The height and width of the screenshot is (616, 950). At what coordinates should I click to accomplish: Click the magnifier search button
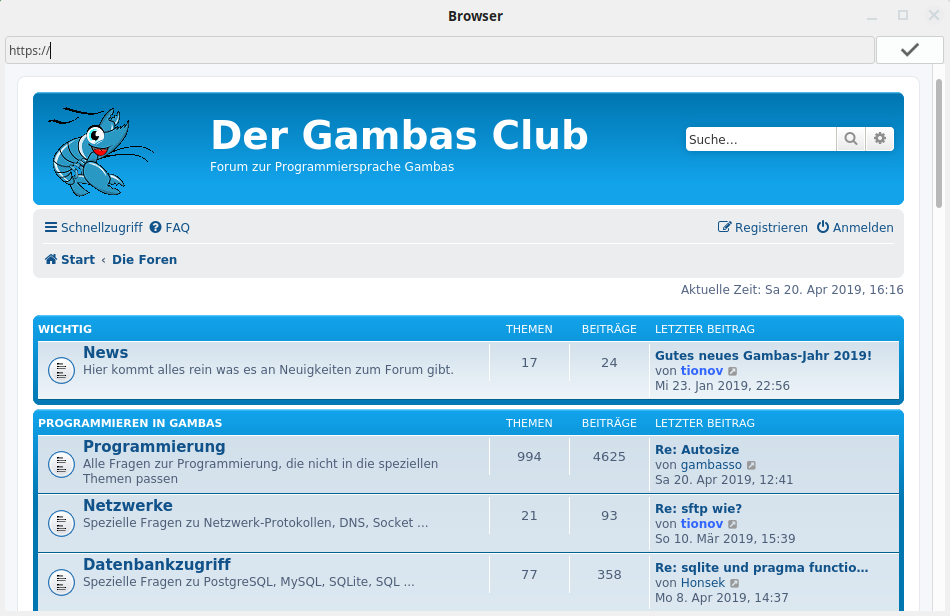[x=851, y=139]
